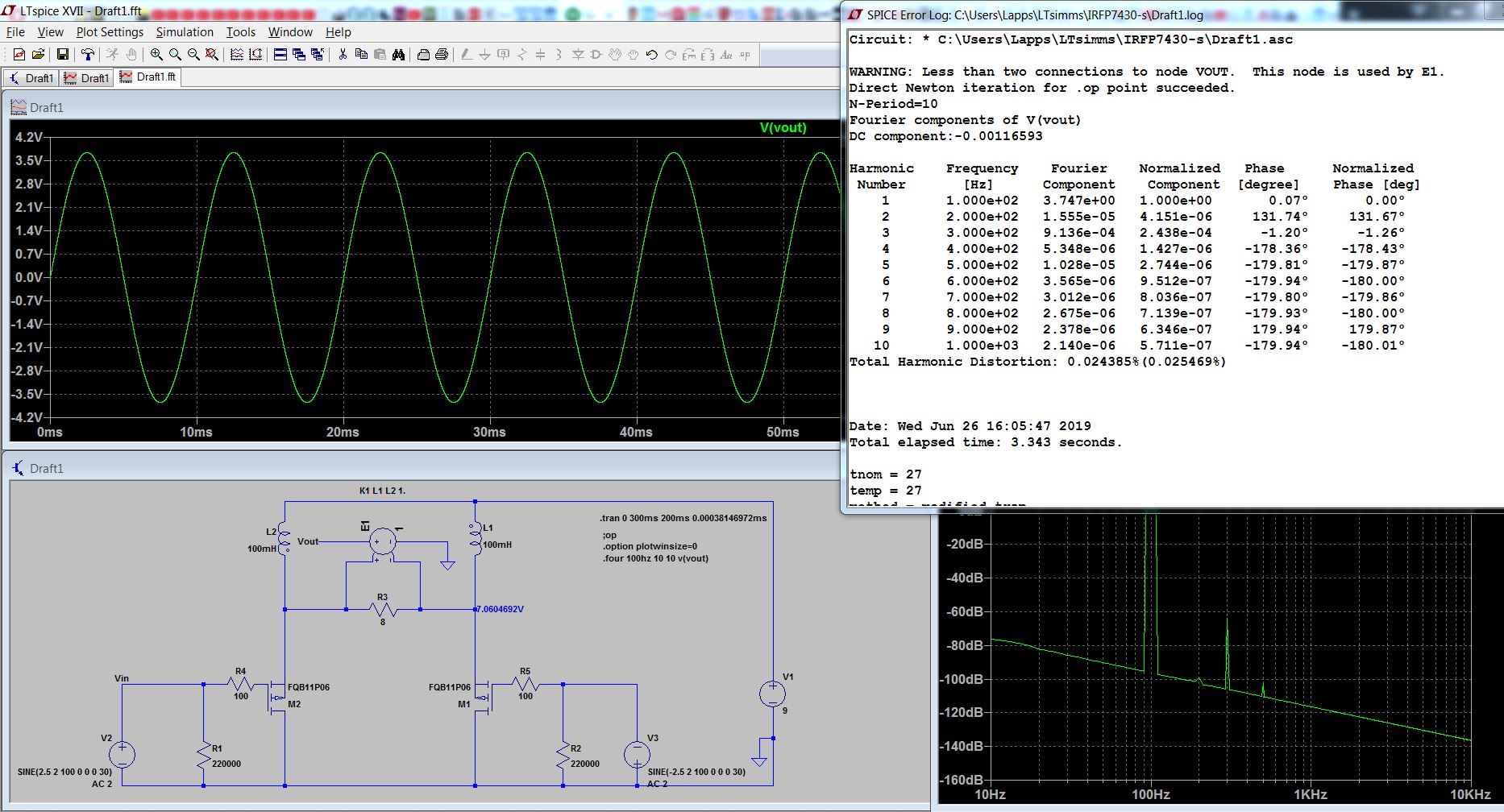Click the Place Ground symbol icon

[485, 54]
